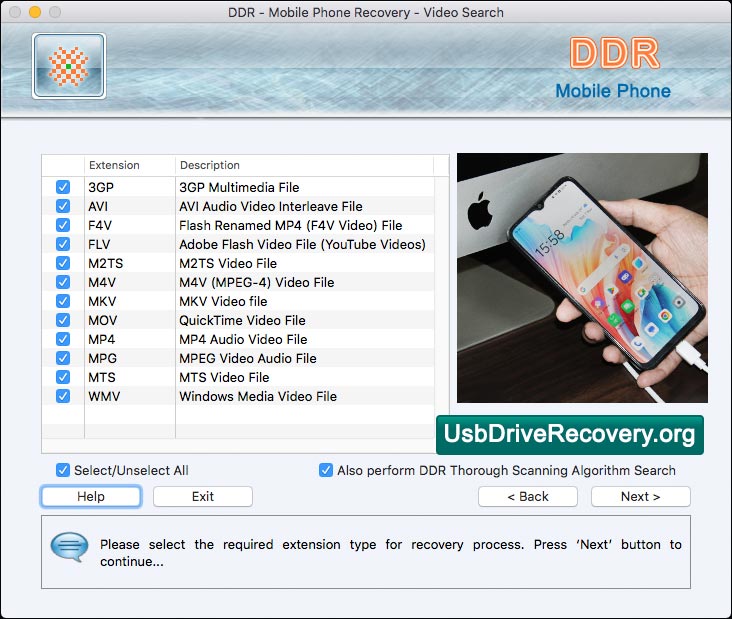Screen dimensions: 732x619
Task: Click the speech bubble info icon
Action: [69, 547]
